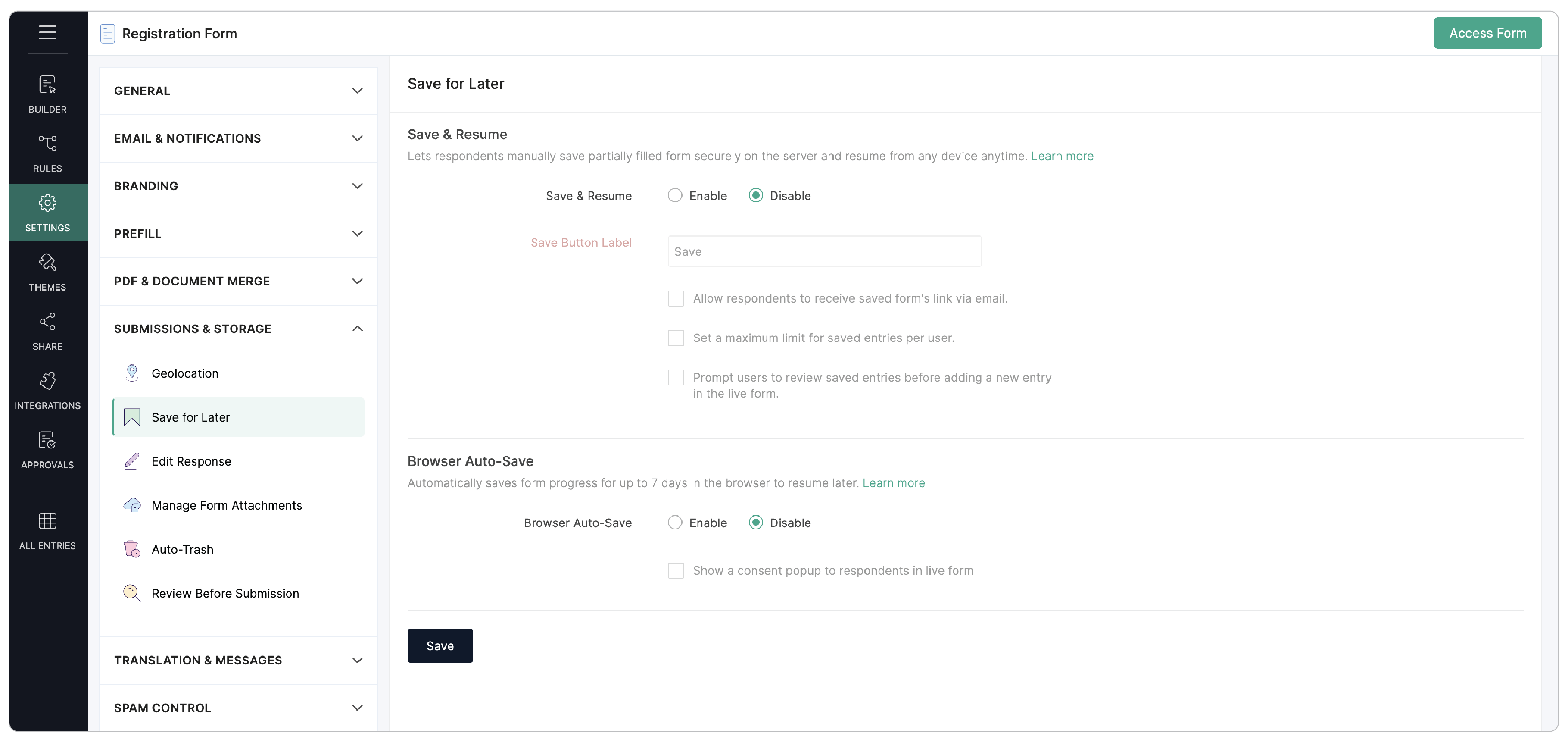Image resolution: width=1568 pixels, height=739 pixels.
Task: Click the Access Form button
Action: tap(1488, 33)
